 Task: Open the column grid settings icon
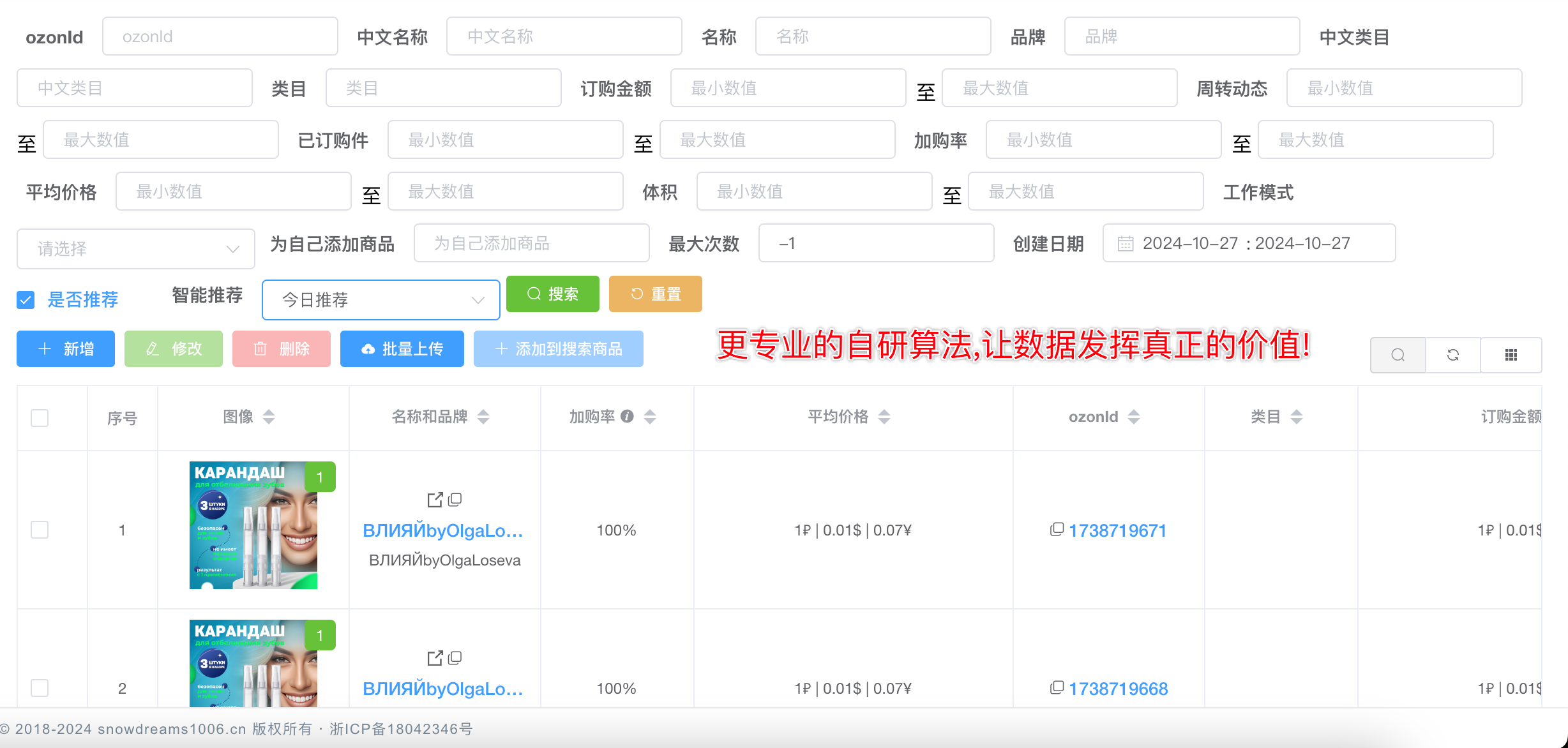tap(1511, 355)
